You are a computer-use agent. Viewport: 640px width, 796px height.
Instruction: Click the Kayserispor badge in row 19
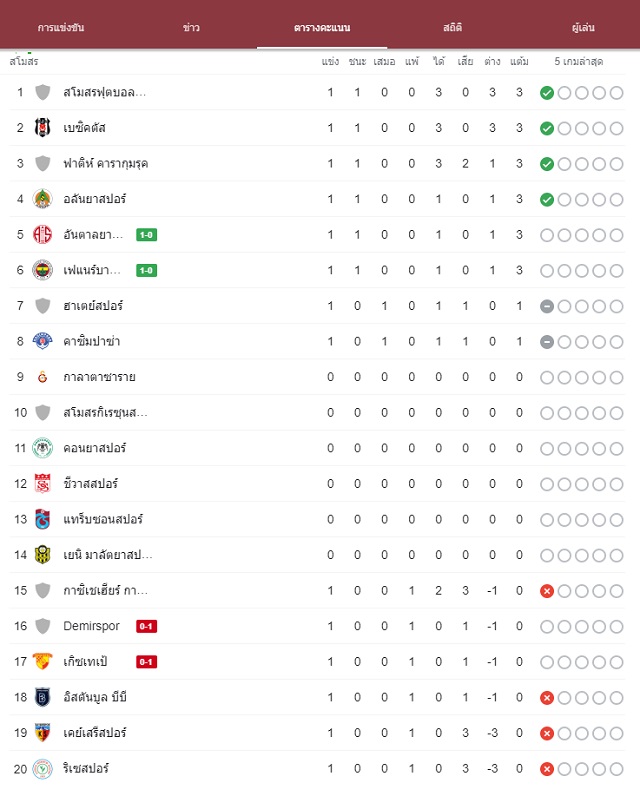tap(43, 733)
